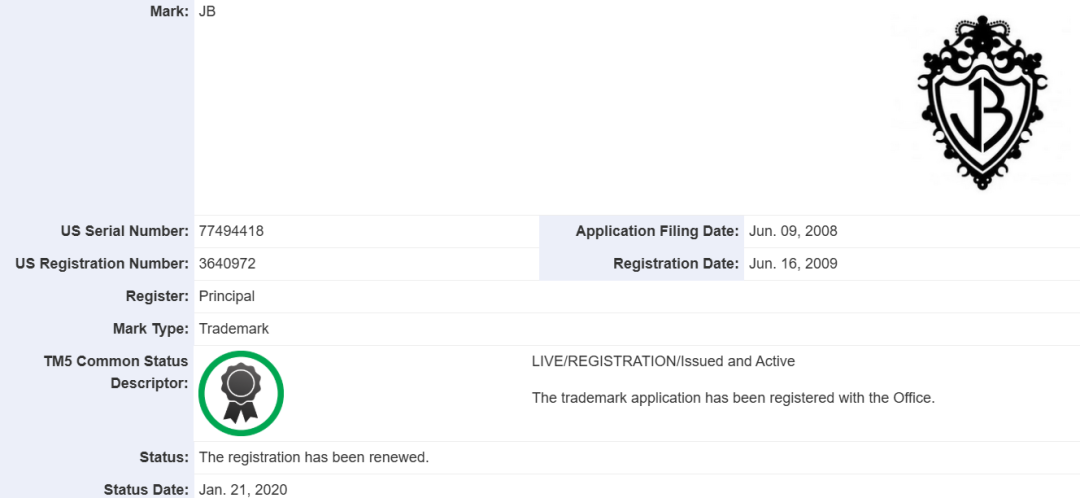Select the "Application Filing Date:" label

coord(657,231)
